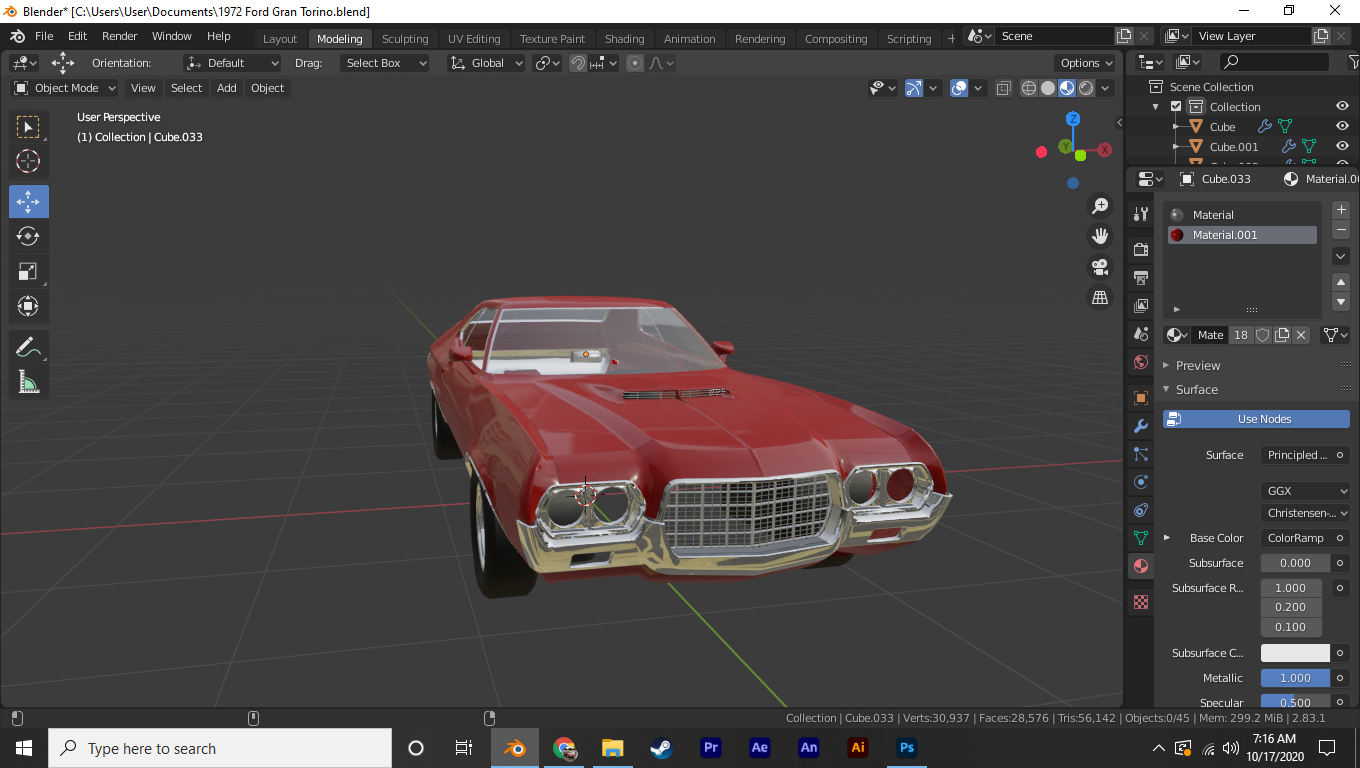Open the Modifiers wrench properties tab
The image size is (1360, 768).
(x=1141, y=426)
